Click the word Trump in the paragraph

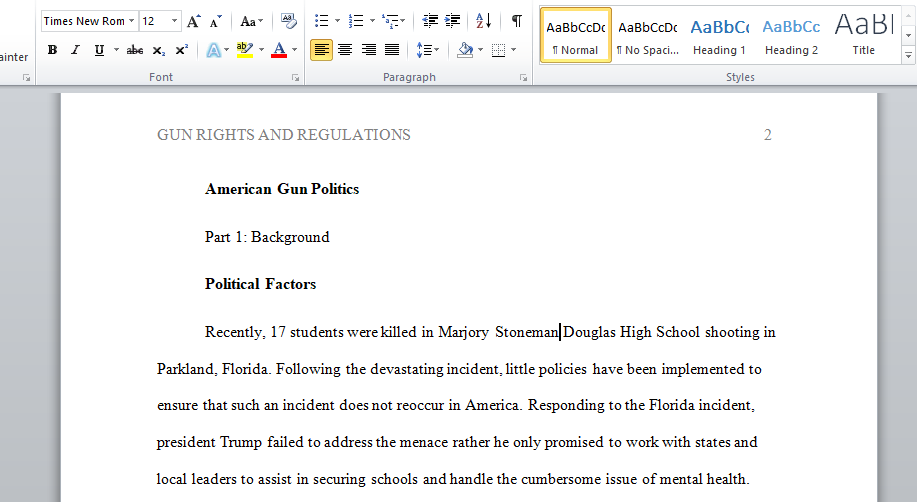pyautogui.click(x=241, y=442)
